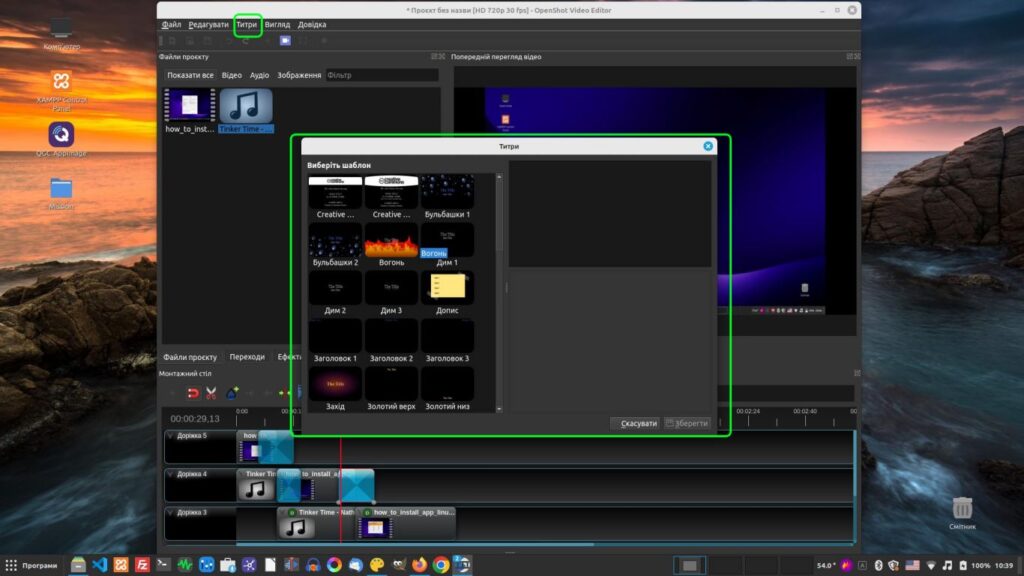This screenshot has width=1024, height=576.
Task: Filter project files by Аудіо
Action: [x=259, y=75]
